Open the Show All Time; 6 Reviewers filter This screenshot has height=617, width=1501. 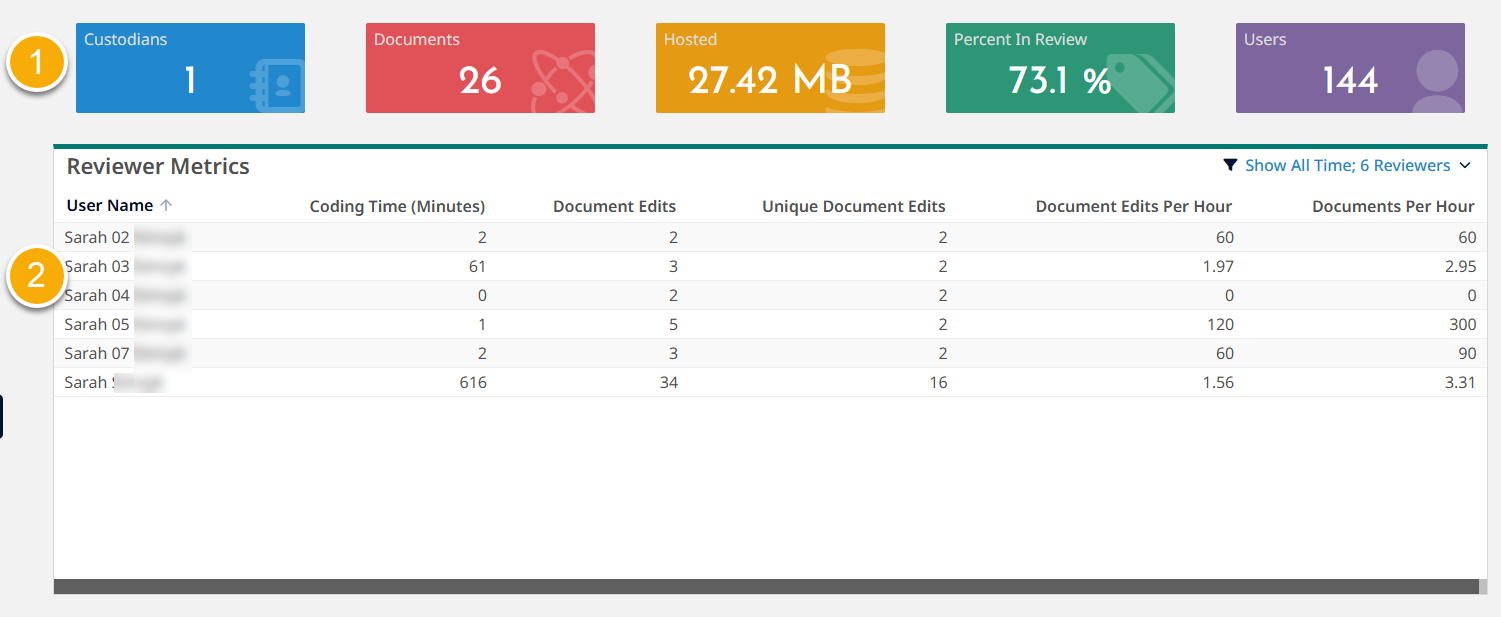pos(1347,165)
